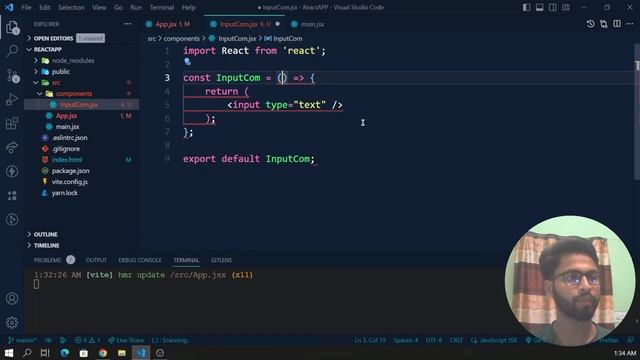The height and width of the screenshot is (360, 640).
Task: Click the VS Code logo icon
Action: tap(9, 7)
